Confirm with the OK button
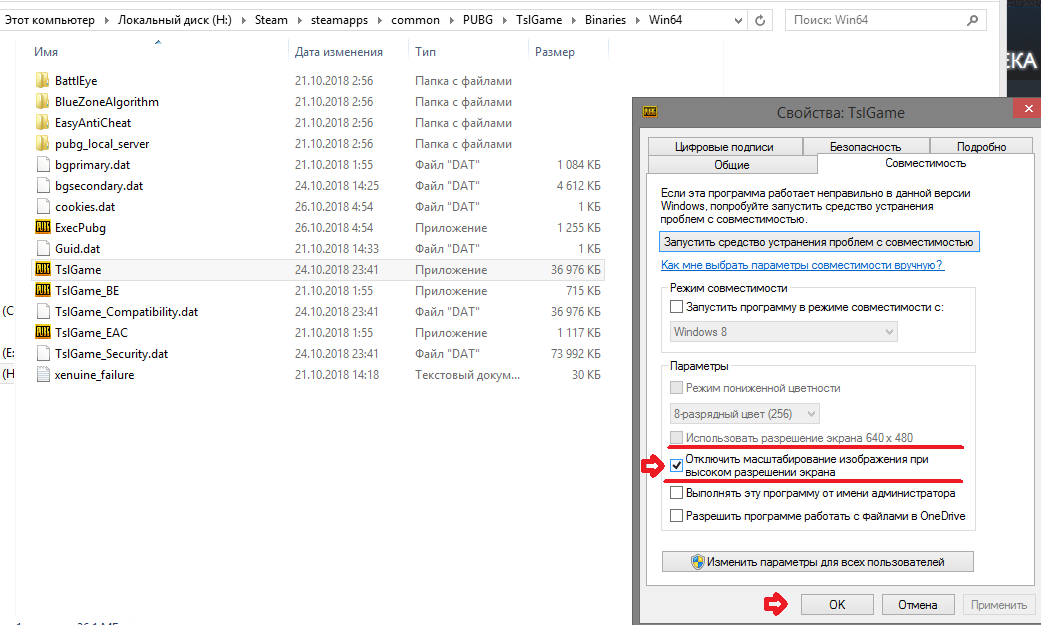The image size is (1041, 625). pos(837,604)
